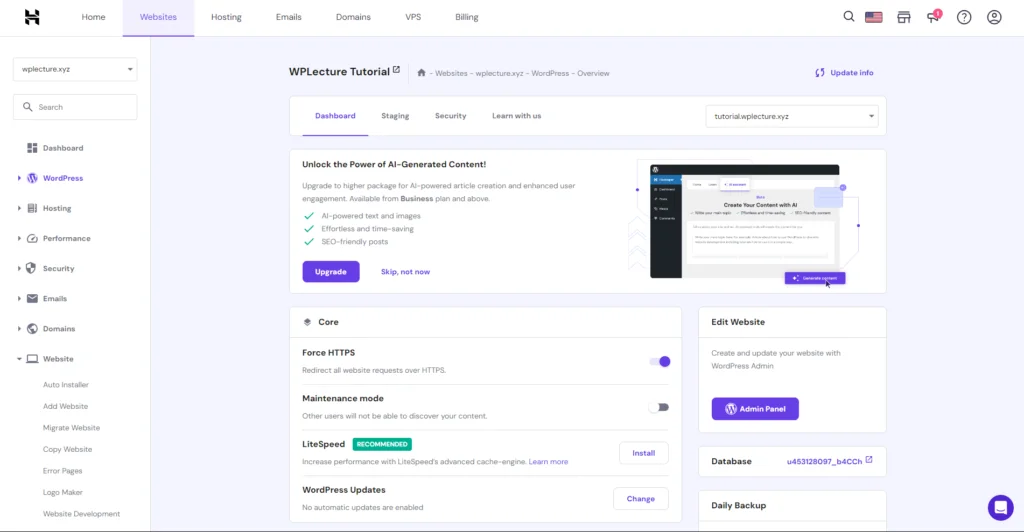Viewport: 1024px width, 532px height.
Task: Open the Websites top menu
Action: click(x=158, y=17)
